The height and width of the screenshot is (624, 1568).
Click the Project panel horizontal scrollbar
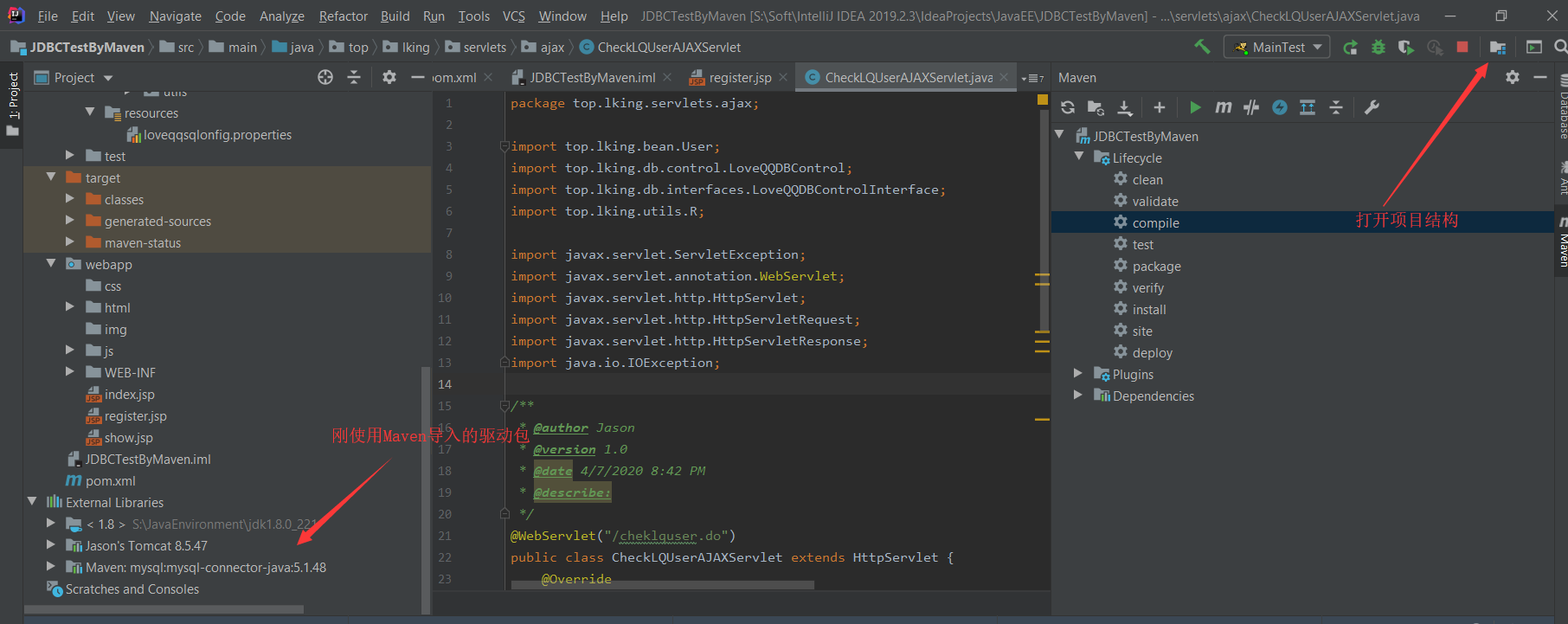point(164,609)
